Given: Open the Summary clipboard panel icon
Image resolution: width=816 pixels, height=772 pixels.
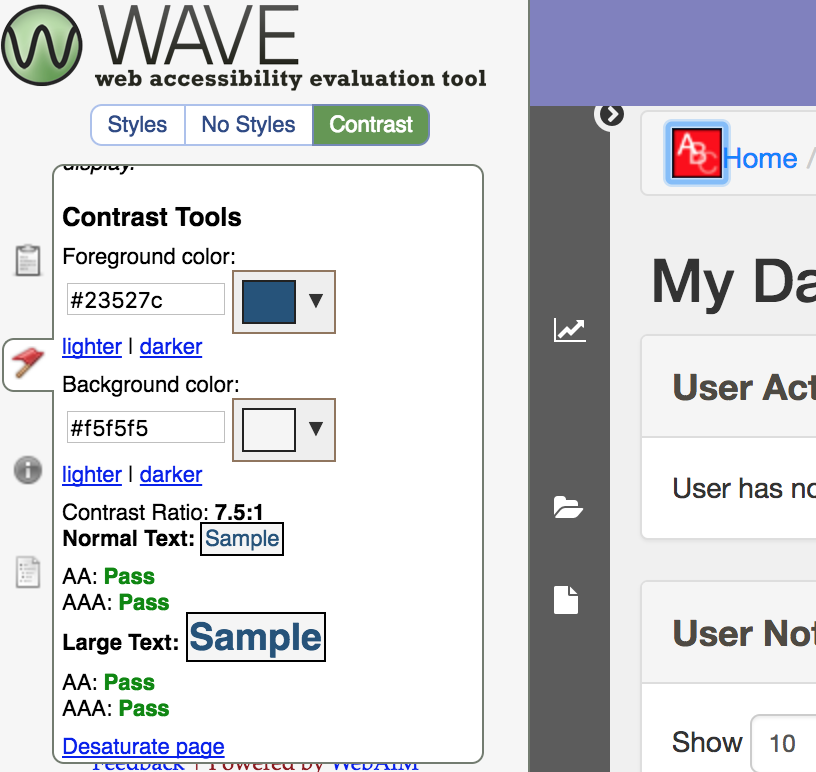Looking at the screenshot, I should pos(28,259).
